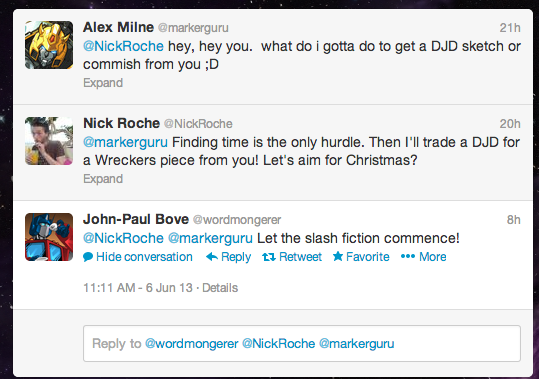Open @markerguru mention in Nick's tweet
Screen dimensions: 539x379
125,142
